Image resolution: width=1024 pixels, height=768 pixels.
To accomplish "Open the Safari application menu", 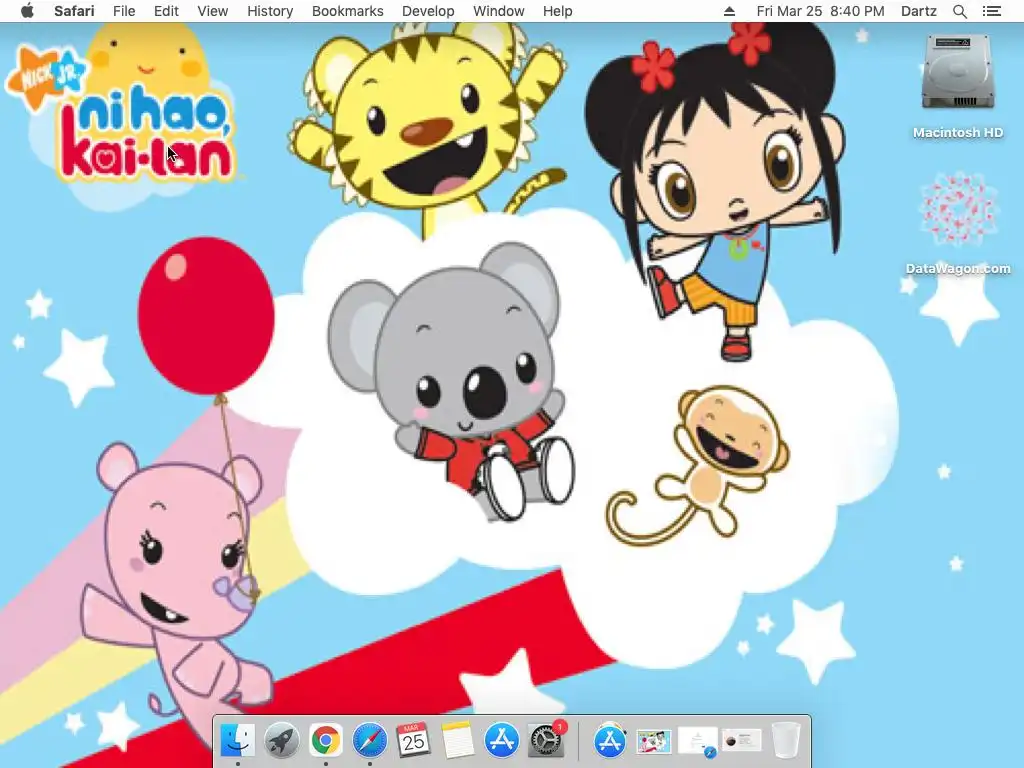I will point(74,11).
